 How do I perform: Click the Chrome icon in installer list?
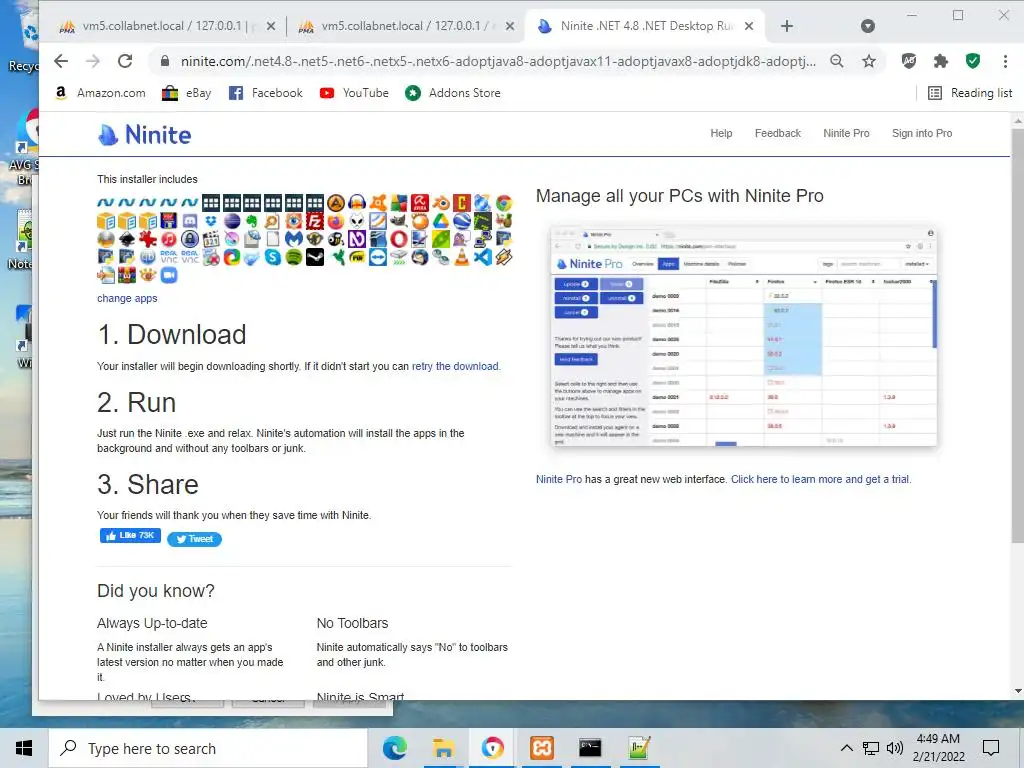click(504, 202)
